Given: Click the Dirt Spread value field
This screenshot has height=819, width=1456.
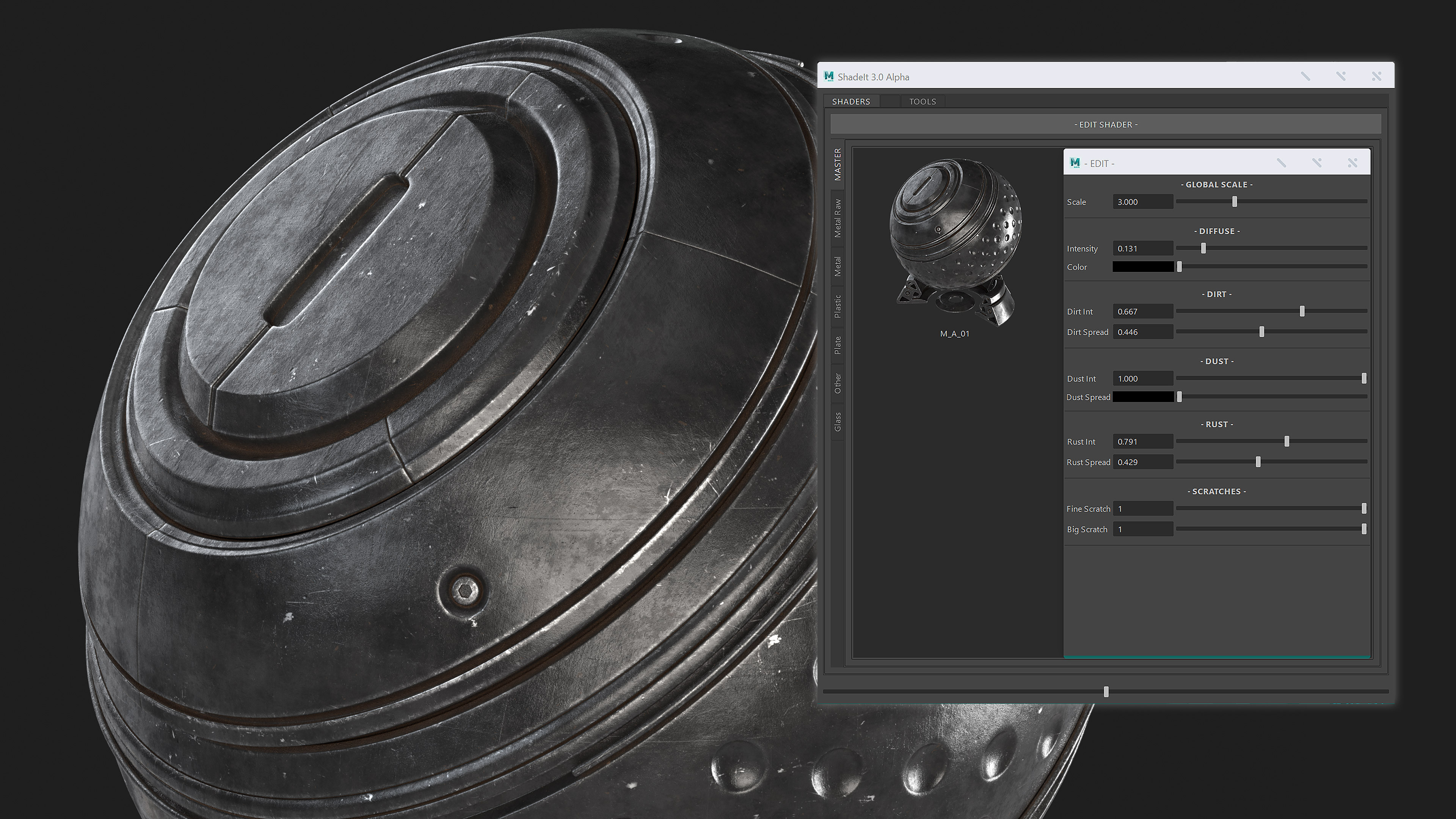Looking at the screenshot, I should 1143,332.
